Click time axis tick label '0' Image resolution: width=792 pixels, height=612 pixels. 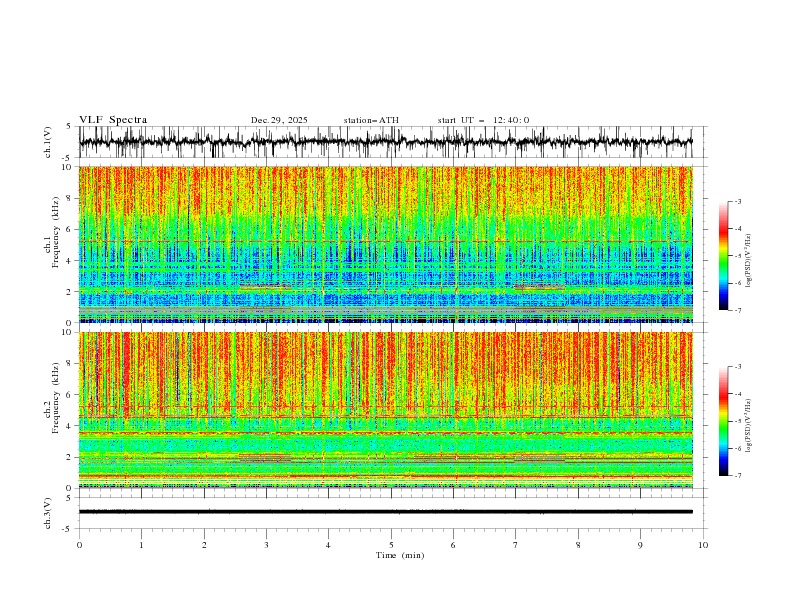pos(79,545)
